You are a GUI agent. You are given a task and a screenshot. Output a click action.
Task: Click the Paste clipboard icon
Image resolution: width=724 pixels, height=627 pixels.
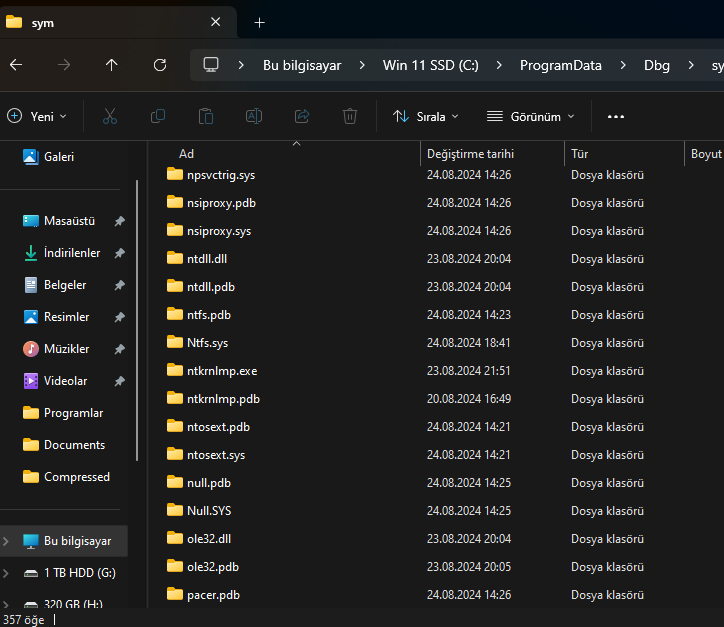point(206,116)
